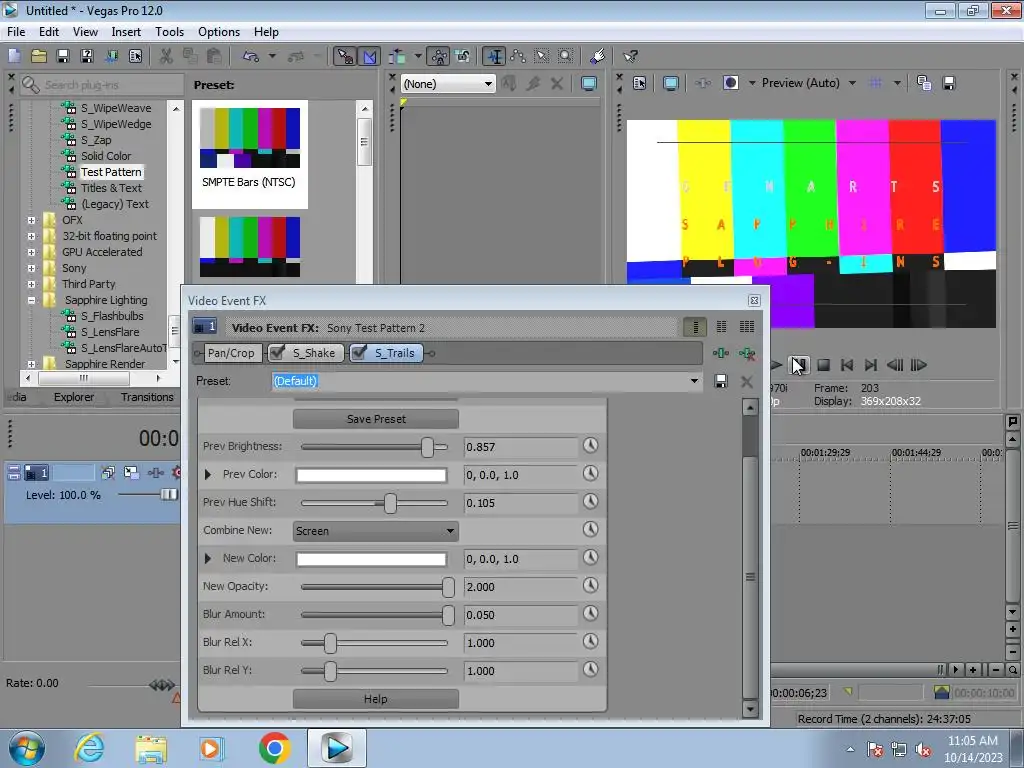Open What's This help icon

[630, 56]
